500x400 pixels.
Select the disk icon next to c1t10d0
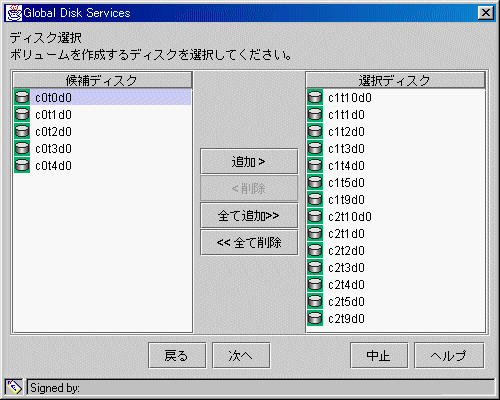point(315,98)
